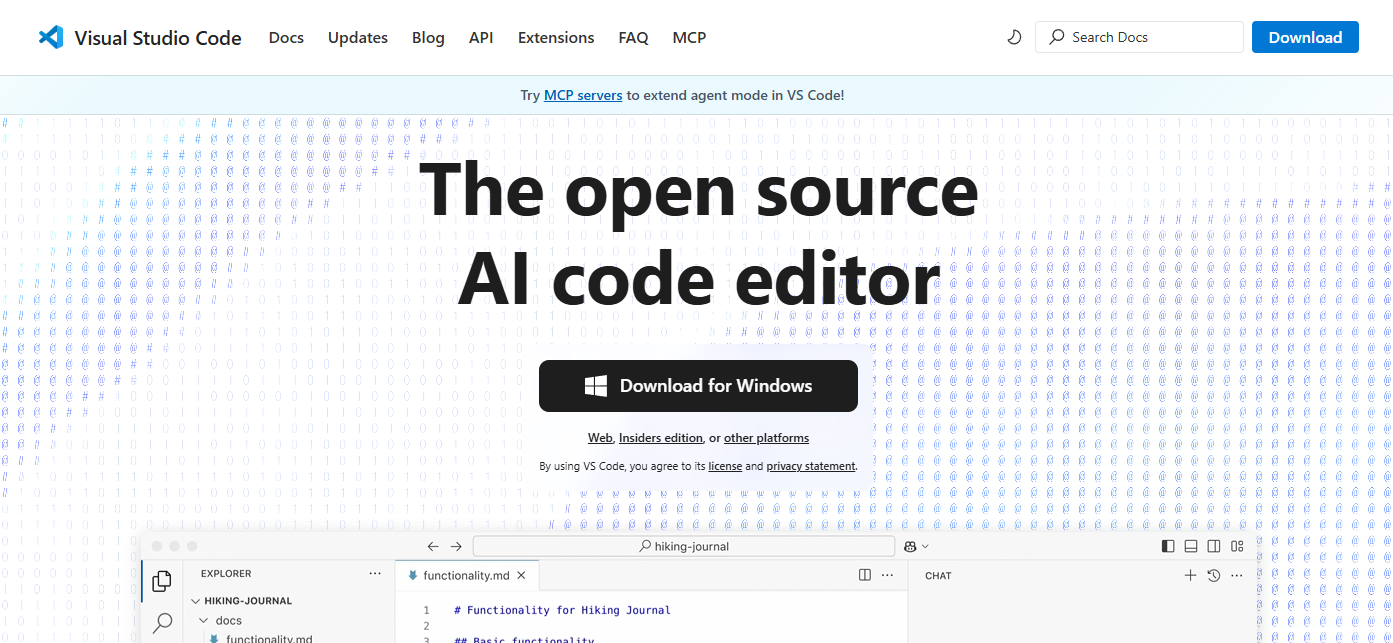This screenshot has width=1393, height=643.
Task: Click the EXPLORER panel title
Action: 226,574
